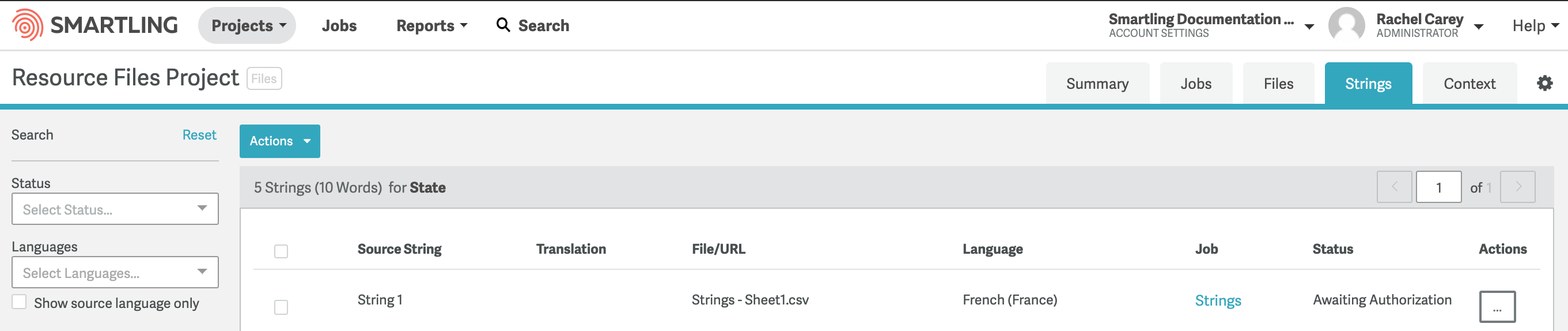
Task: Reset the search filters
Action: pyautogui.click(x=199, y=135)
